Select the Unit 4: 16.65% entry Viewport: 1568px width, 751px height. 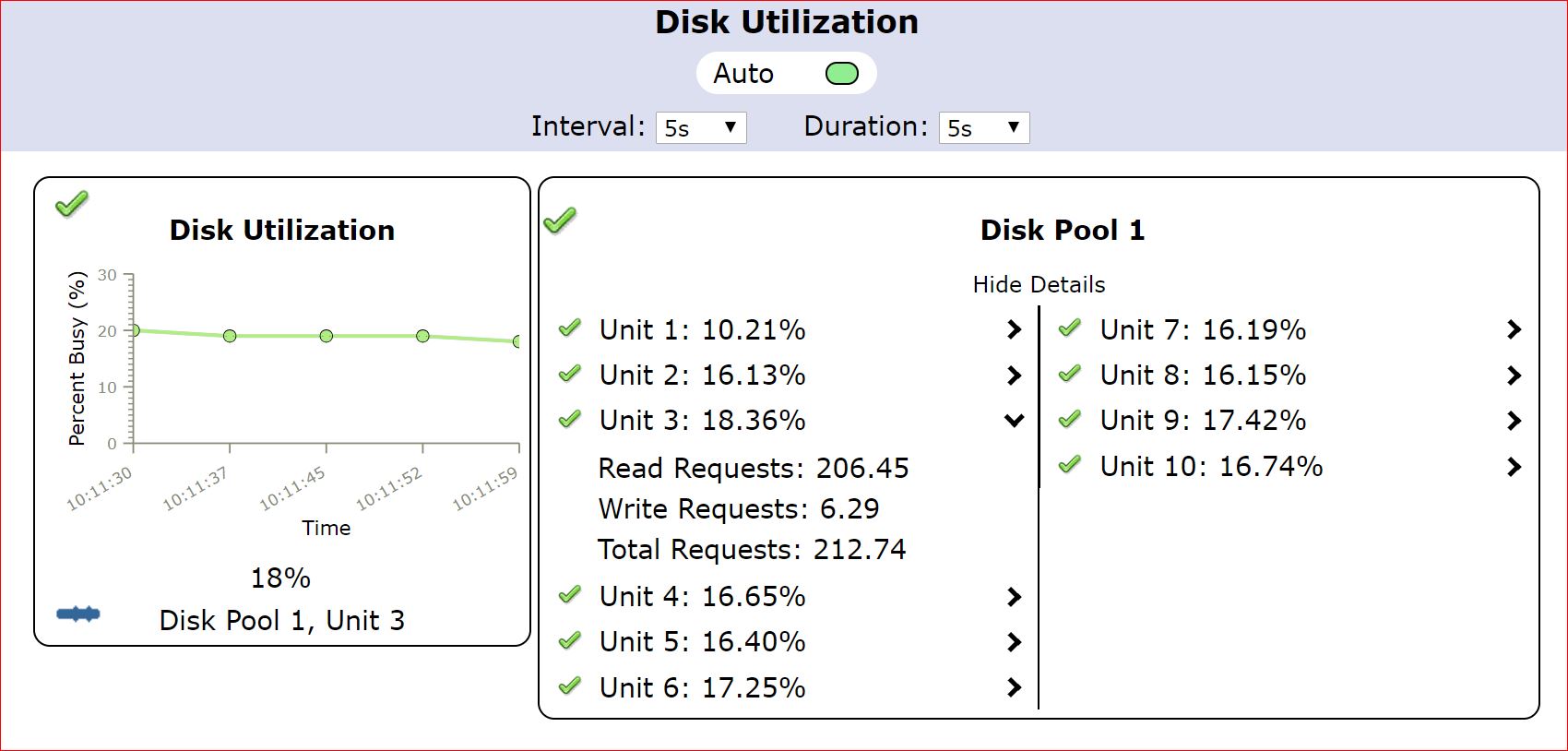[x=702, y=597]
